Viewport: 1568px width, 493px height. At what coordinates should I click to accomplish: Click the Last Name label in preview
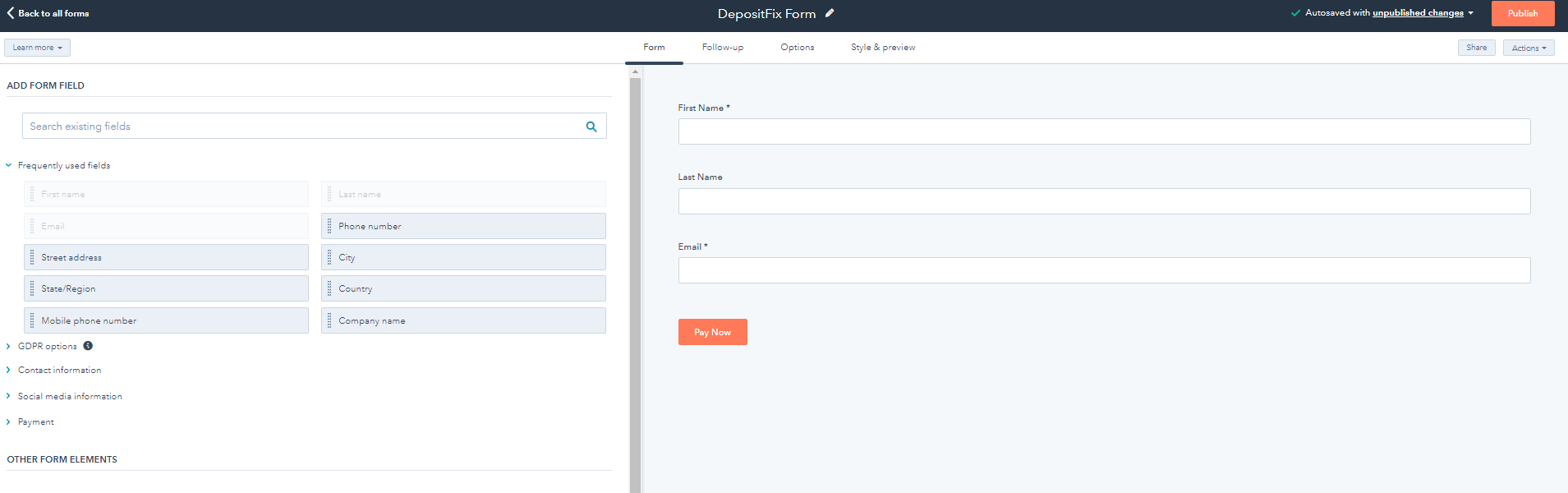(x=700, y=177)
